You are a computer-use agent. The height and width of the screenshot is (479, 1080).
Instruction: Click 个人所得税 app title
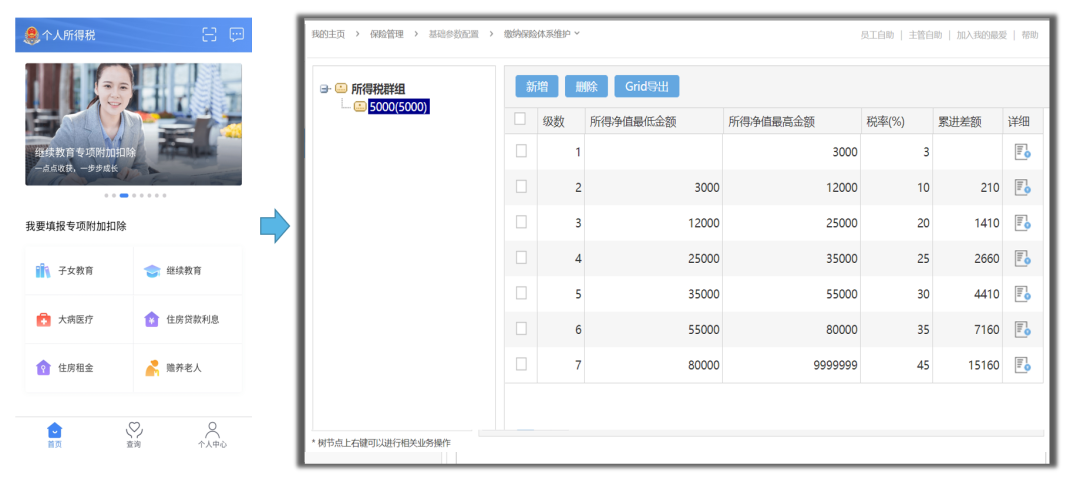click(69, 35)
